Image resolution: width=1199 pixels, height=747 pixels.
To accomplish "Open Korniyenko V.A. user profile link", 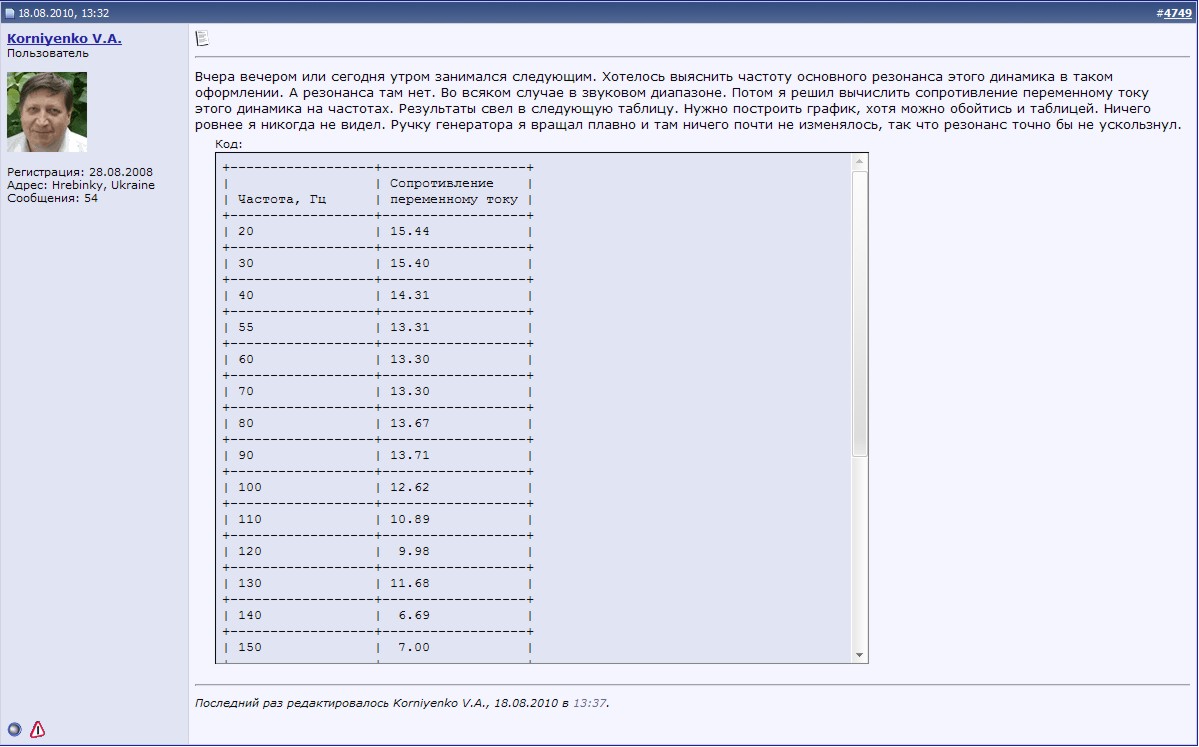I will click(64, 38).
